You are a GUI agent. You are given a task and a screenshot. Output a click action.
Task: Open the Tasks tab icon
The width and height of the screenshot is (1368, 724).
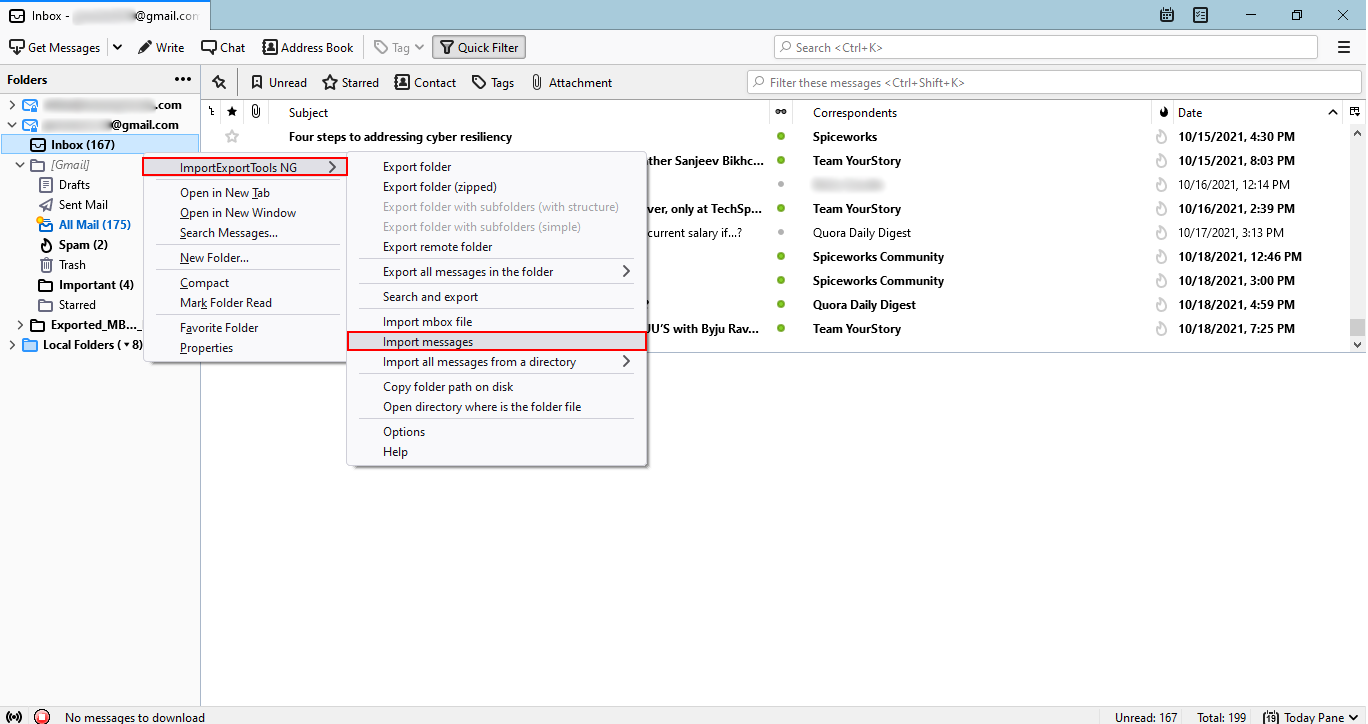point(1200,15)
